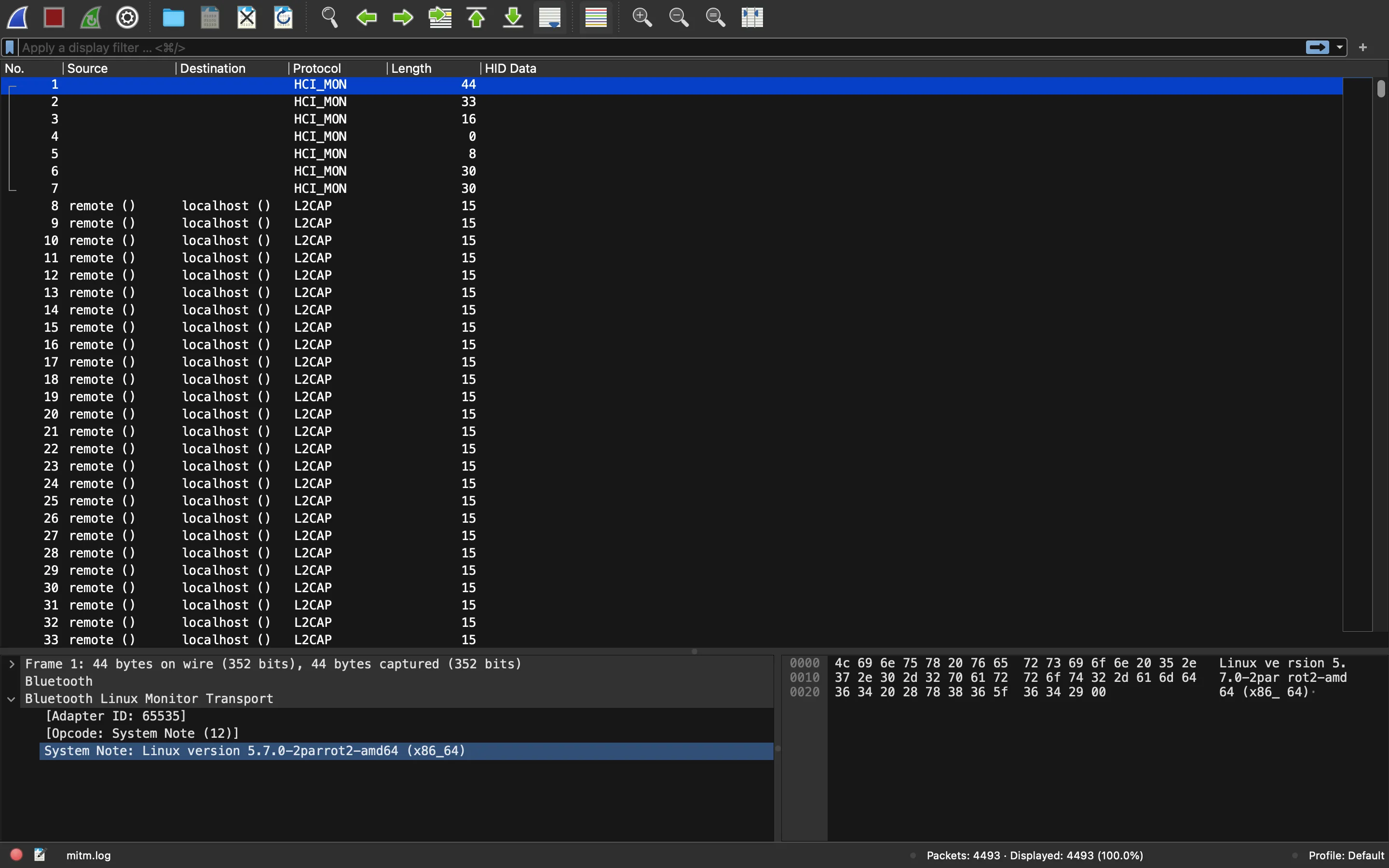Collapse Bluetooth Linux Monitor Transport node

[x=12, y=699]
